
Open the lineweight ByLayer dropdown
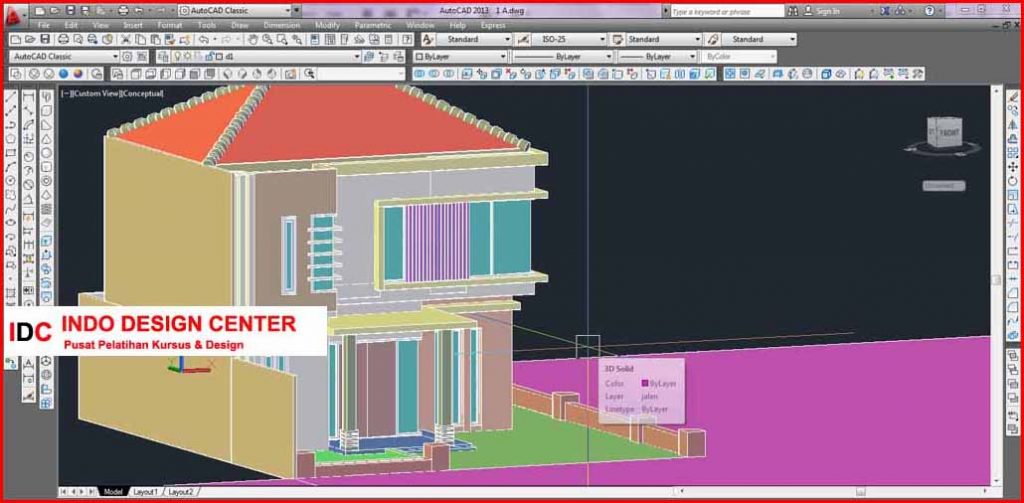click(x=658, y=57)
